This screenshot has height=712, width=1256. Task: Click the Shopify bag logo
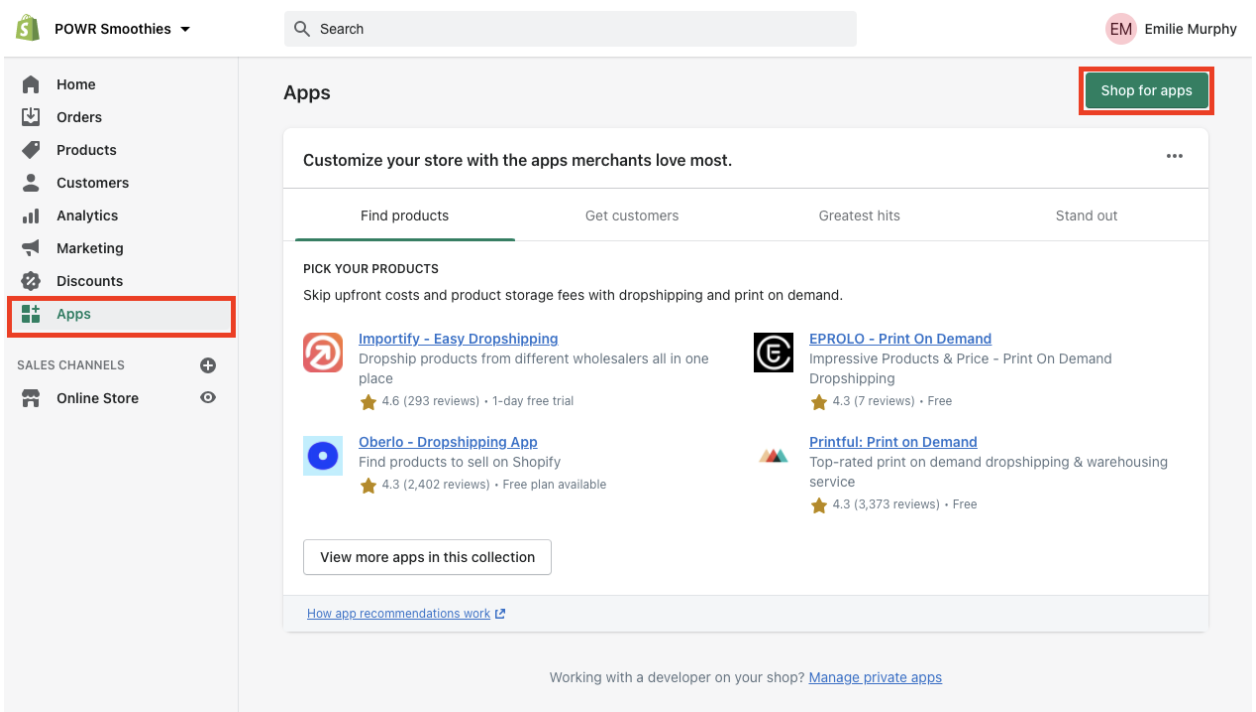coord(27,28)
